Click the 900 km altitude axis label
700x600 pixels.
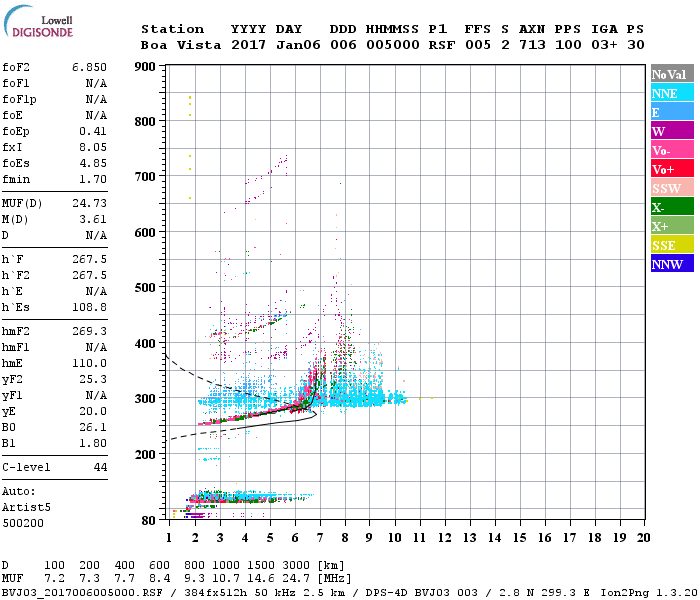coord(145,67)
